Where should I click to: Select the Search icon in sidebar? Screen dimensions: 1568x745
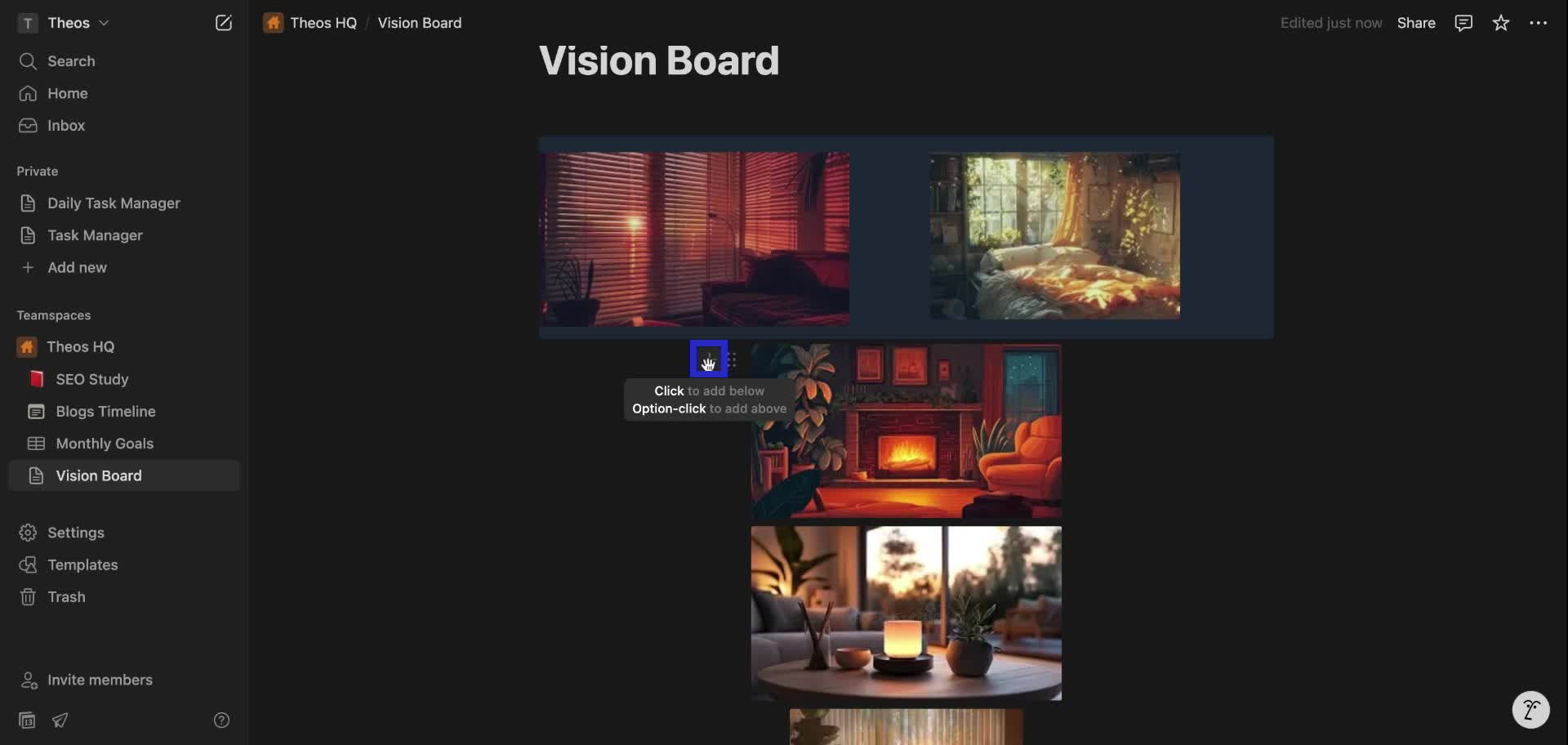[27, 60]
